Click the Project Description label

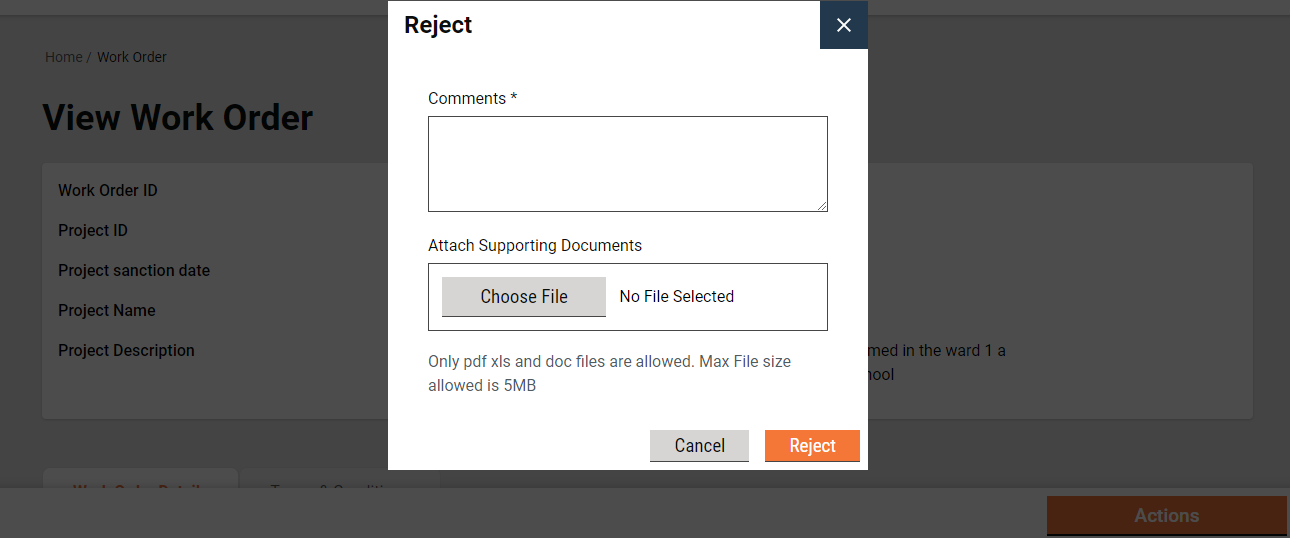tap(126, 351)
